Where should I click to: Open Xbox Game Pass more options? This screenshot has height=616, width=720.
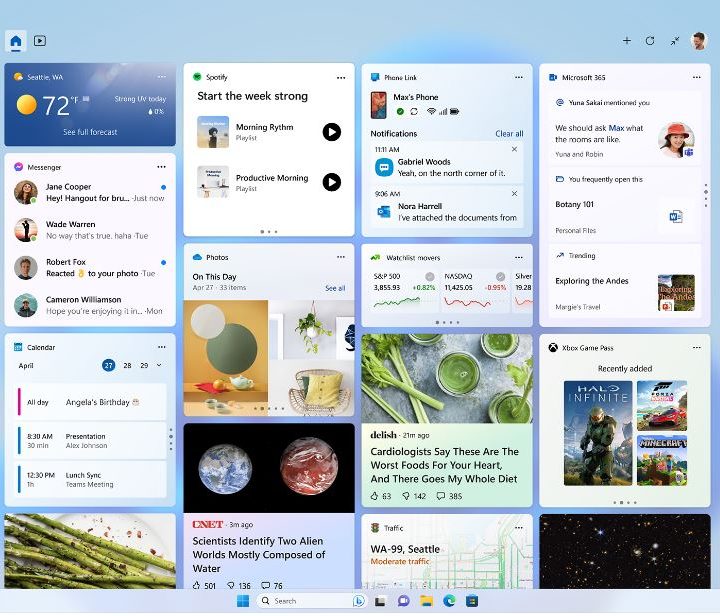(x=697, y=347)
